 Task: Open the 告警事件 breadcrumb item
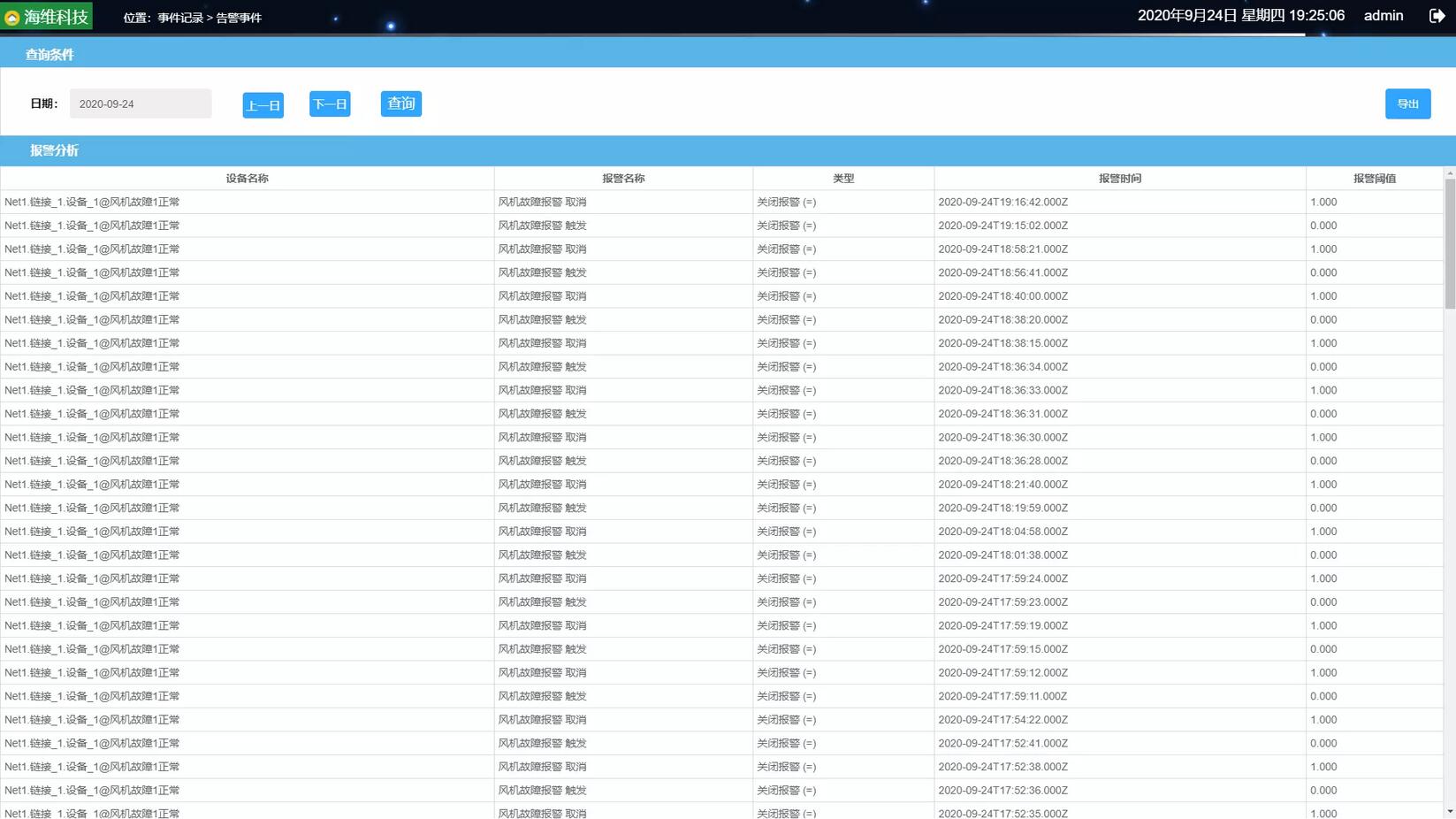tap(239, 18)
